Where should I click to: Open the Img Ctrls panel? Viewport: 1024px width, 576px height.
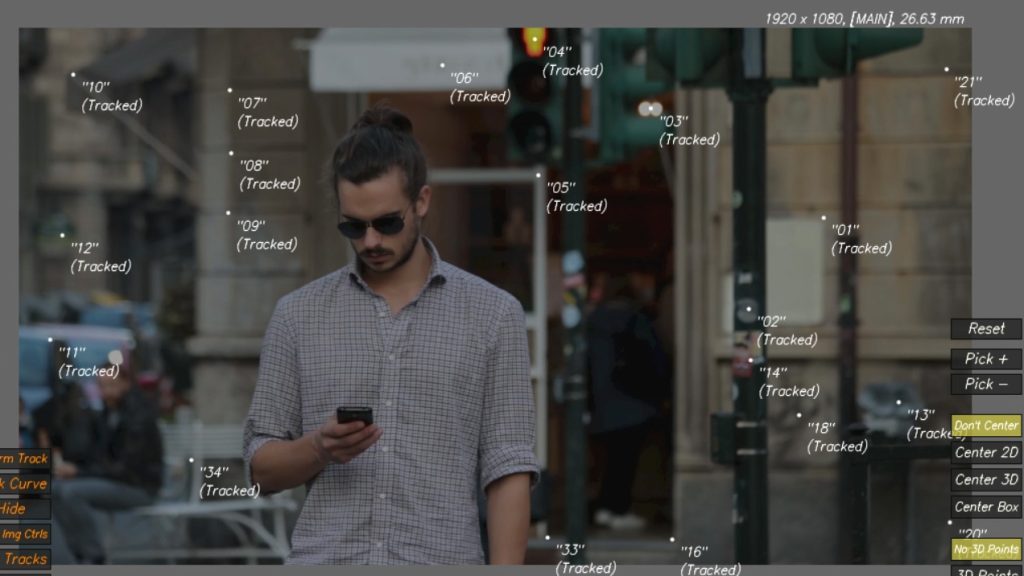point(25,534)
